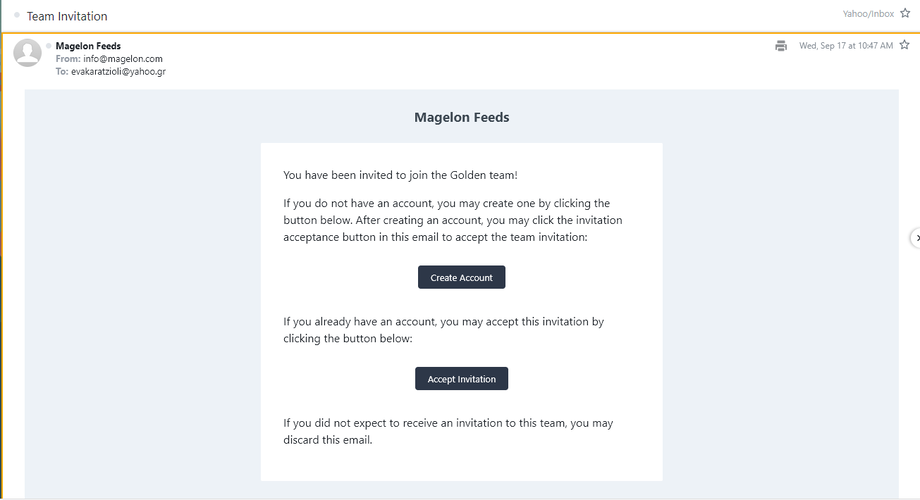Toggle the read dot beside Team Invitation
Viewport: 920px width, 500px height.
(17, 15)
